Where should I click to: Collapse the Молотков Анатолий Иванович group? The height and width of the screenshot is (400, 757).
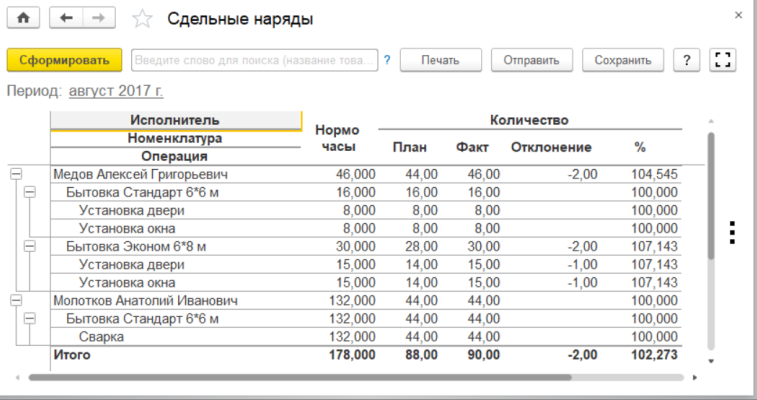coord(16,300)
